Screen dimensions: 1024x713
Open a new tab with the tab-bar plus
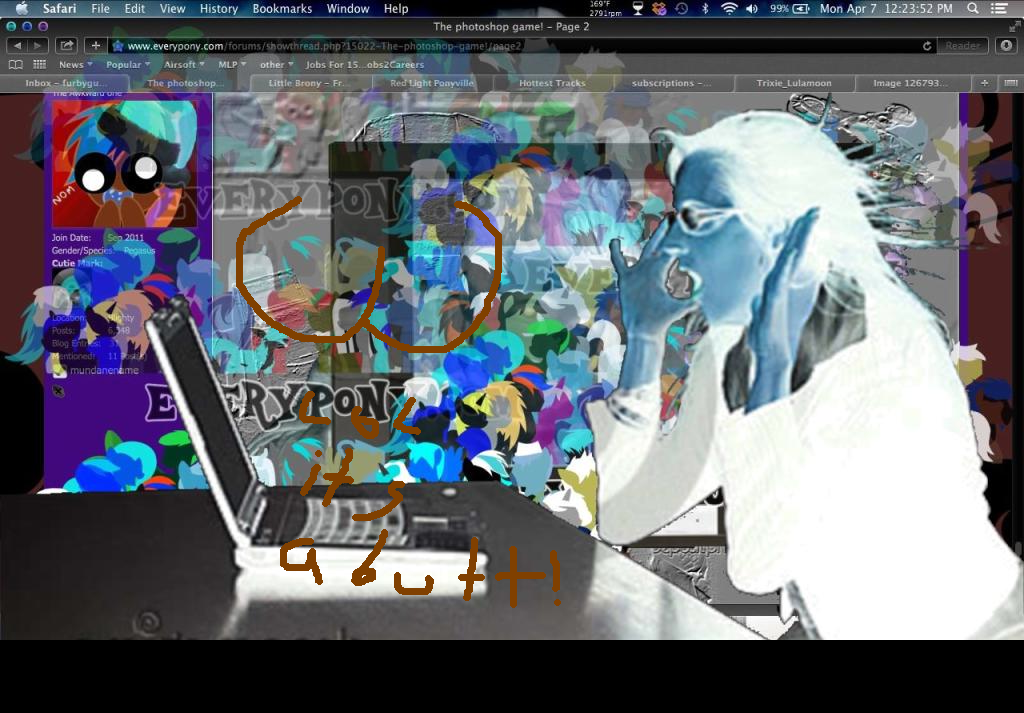click(984, 83)
